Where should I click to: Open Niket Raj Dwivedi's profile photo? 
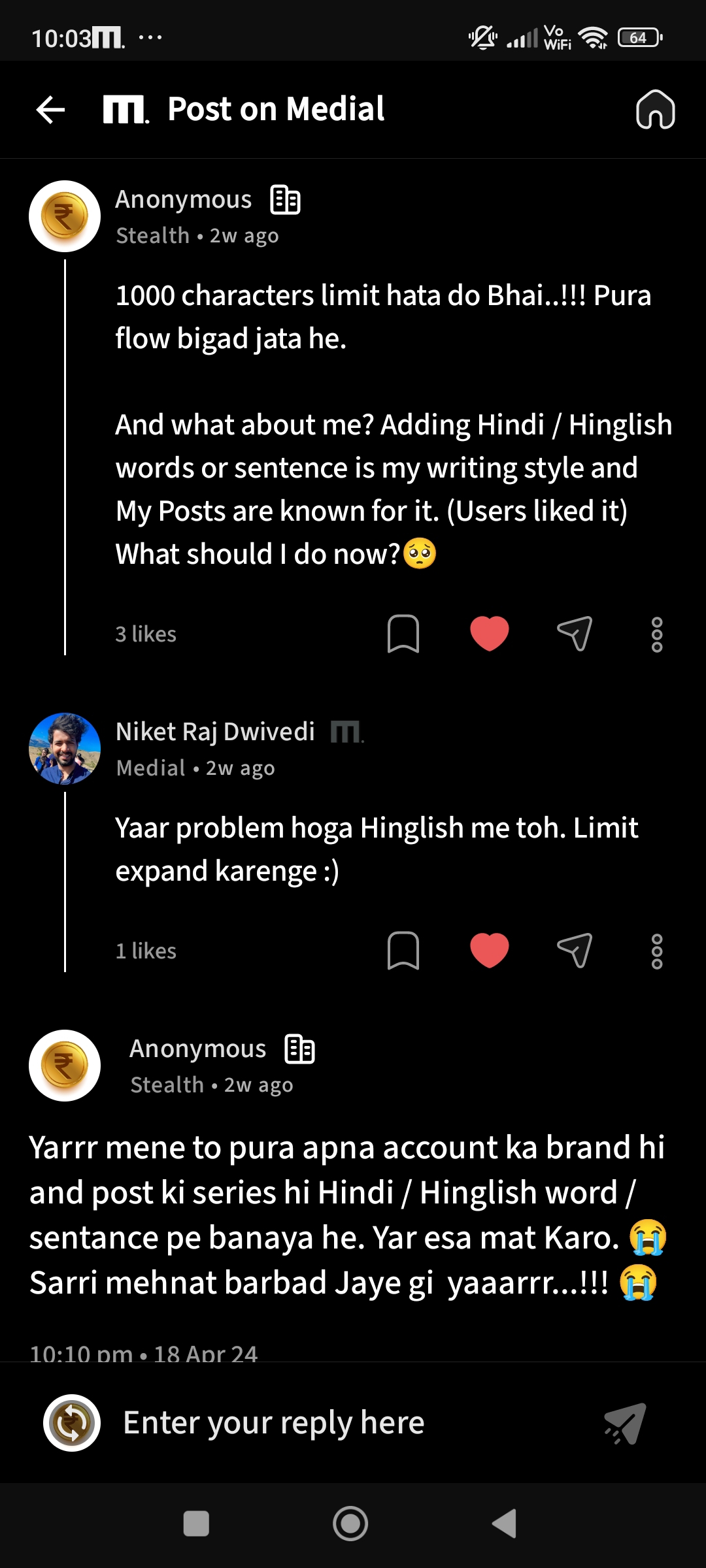[65, 748]
